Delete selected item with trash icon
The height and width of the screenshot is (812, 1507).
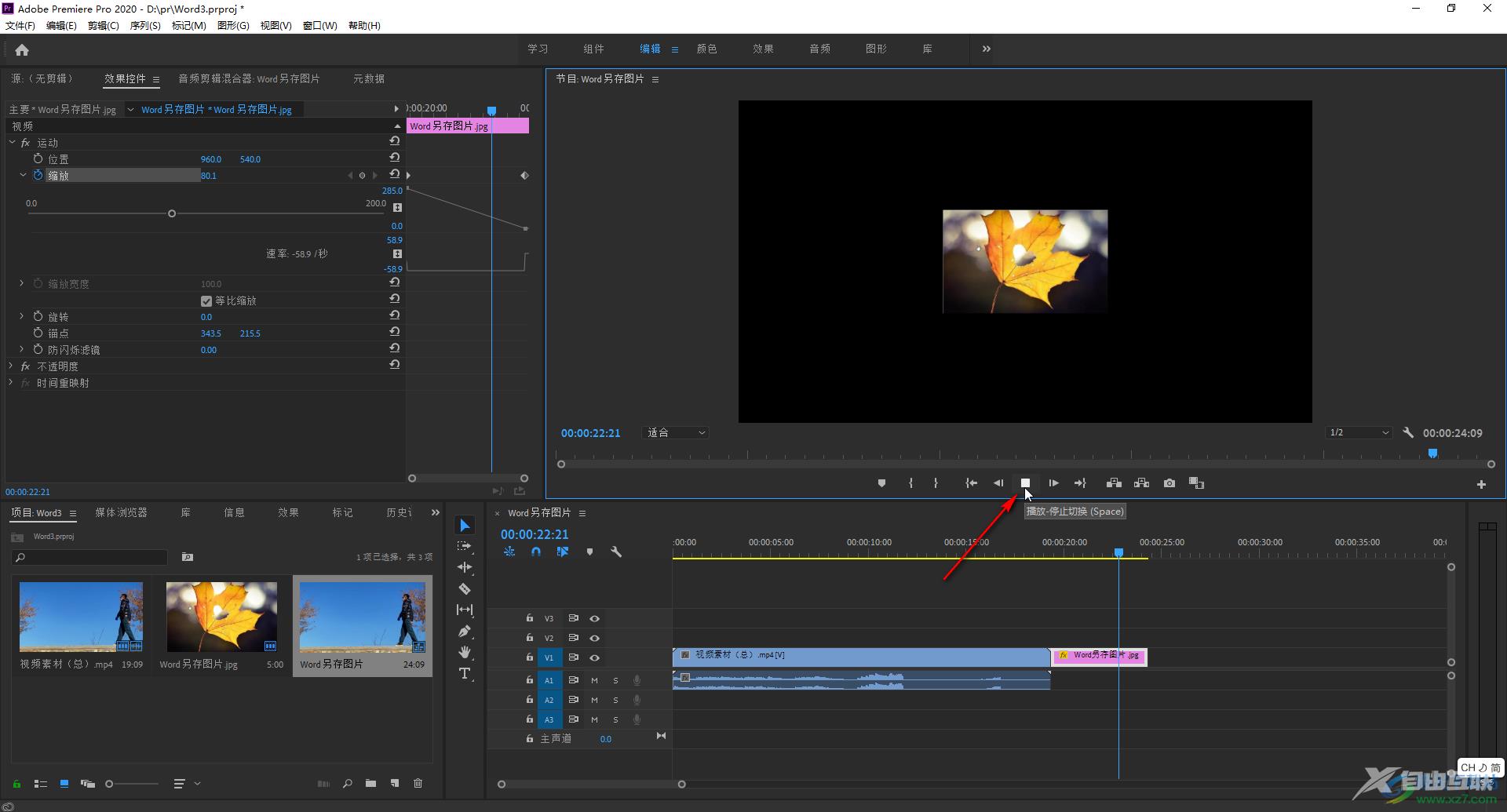[418, 783]
